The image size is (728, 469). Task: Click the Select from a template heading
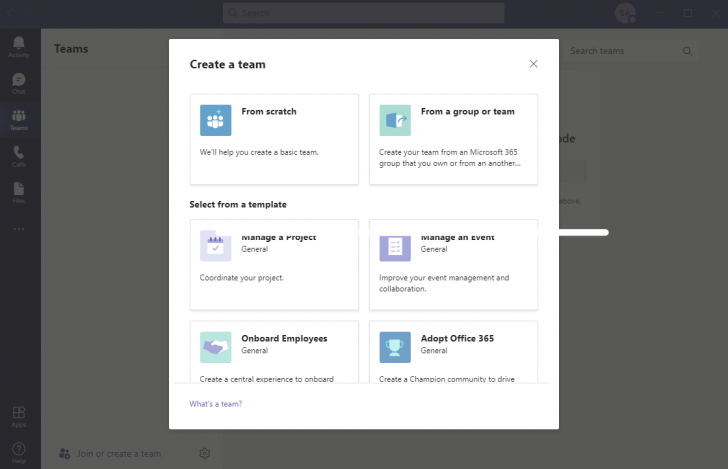[x=238, y=204]
